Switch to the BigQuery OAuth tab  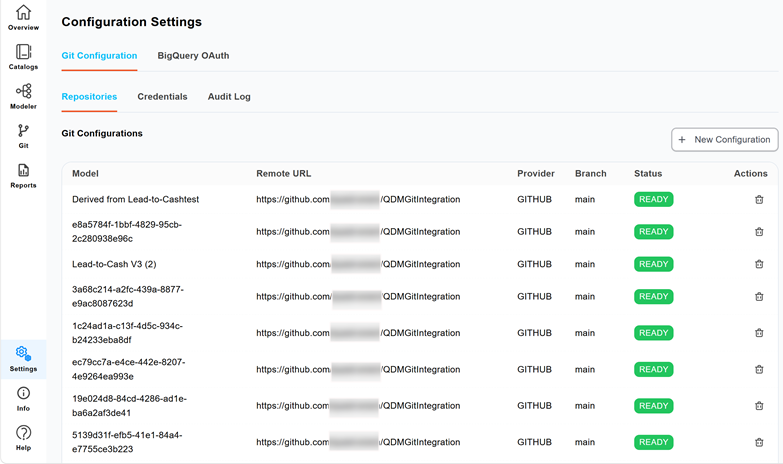coord(193,56)
